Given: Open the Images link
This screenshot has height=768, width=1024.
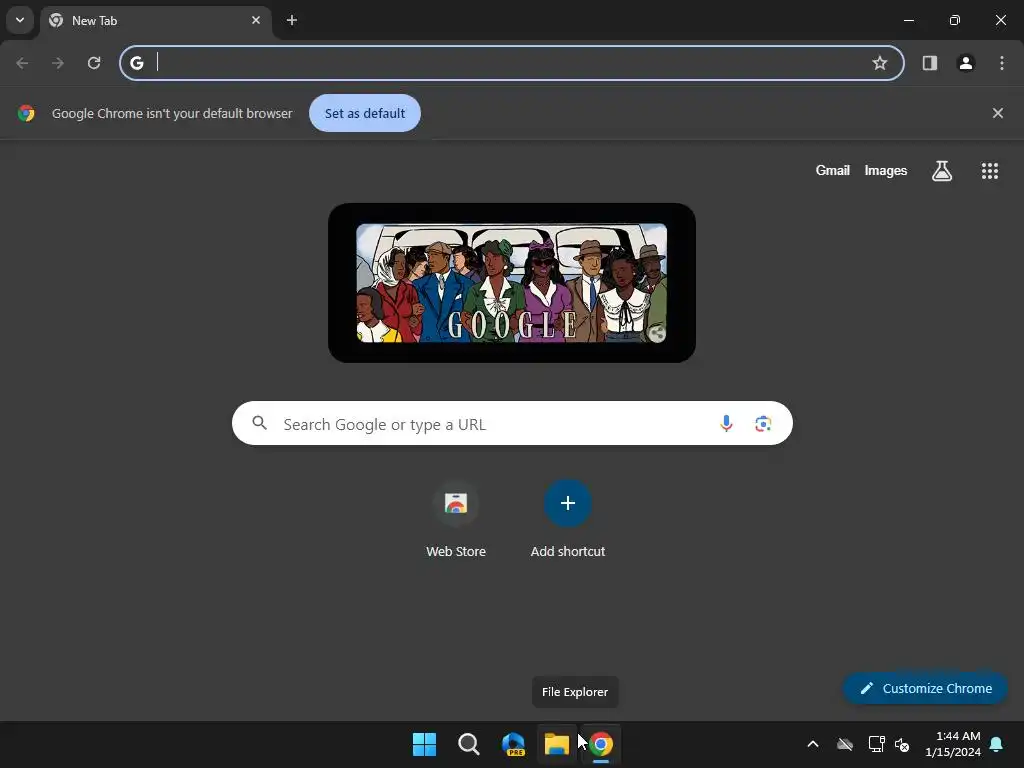Looking at the screenshot, I should click(x=886, y=170).
